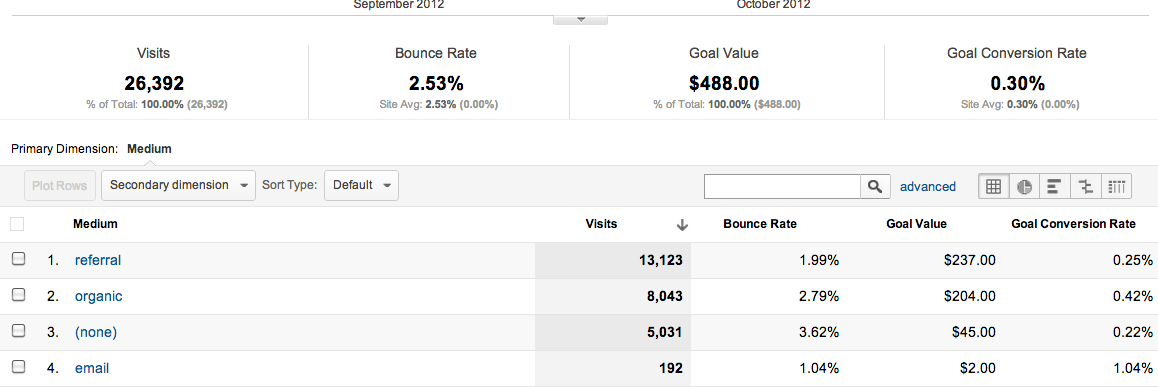Select the Medium primary dimension

point(149,148)
